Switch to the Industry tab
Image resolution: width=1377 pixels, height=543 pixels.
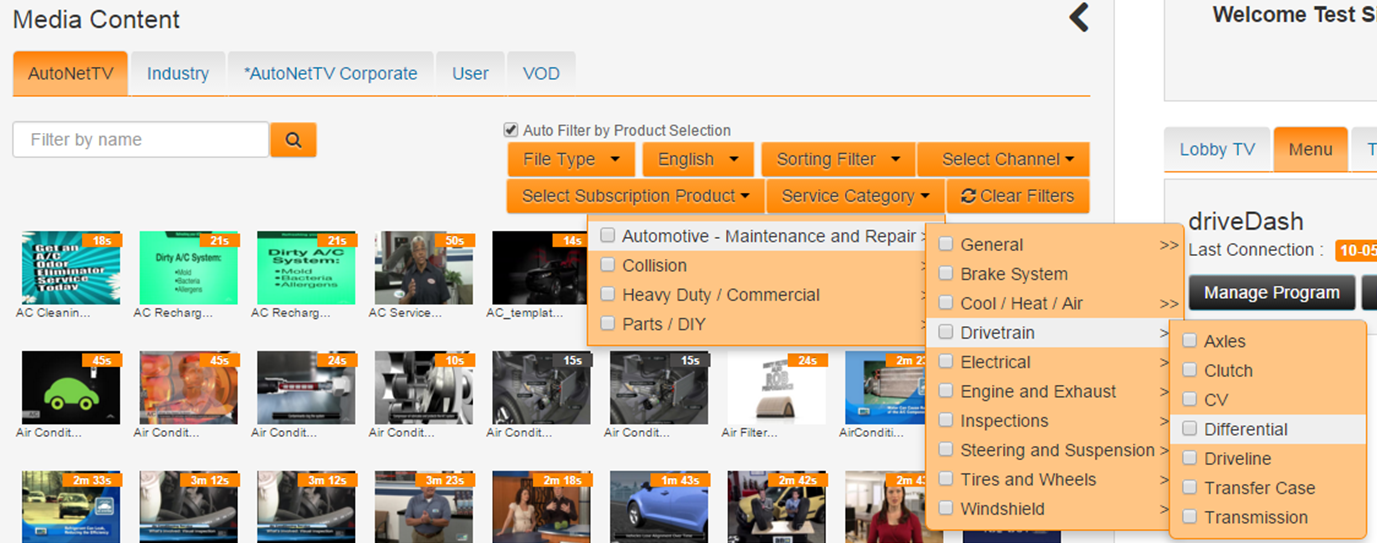178,74
